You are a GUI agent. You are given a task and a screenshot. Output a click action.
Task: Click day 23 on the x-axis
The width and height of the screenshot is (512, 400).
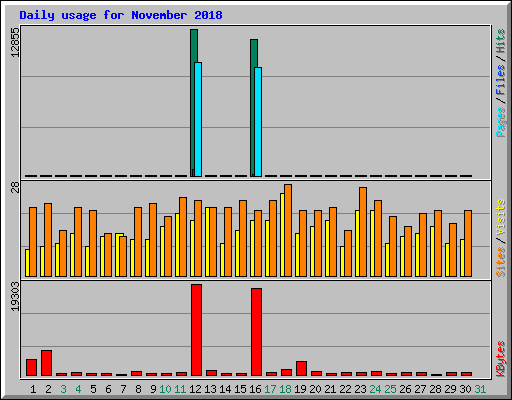360,389
